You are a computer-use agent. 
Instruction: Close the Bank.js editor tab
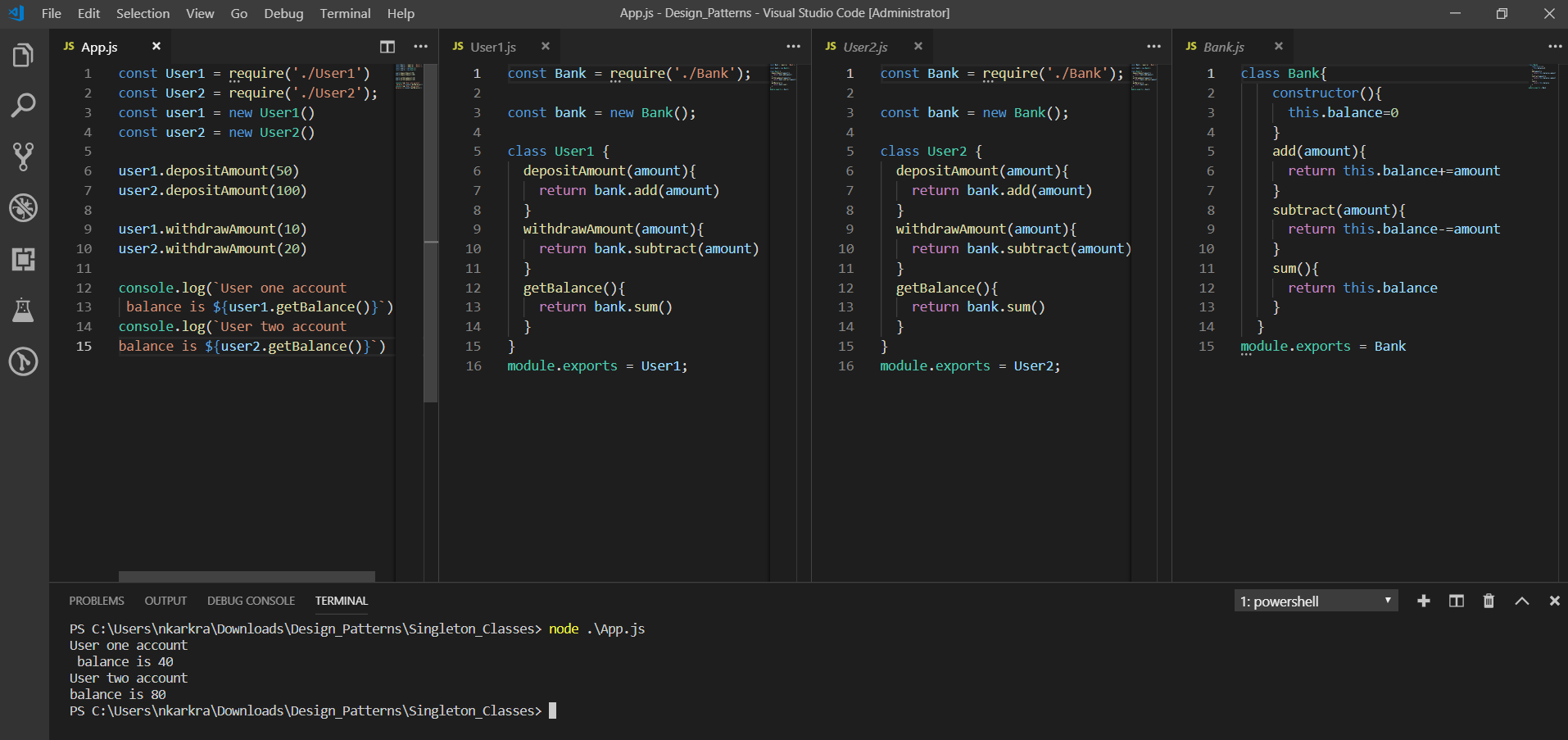click(x=1278, y=47)
